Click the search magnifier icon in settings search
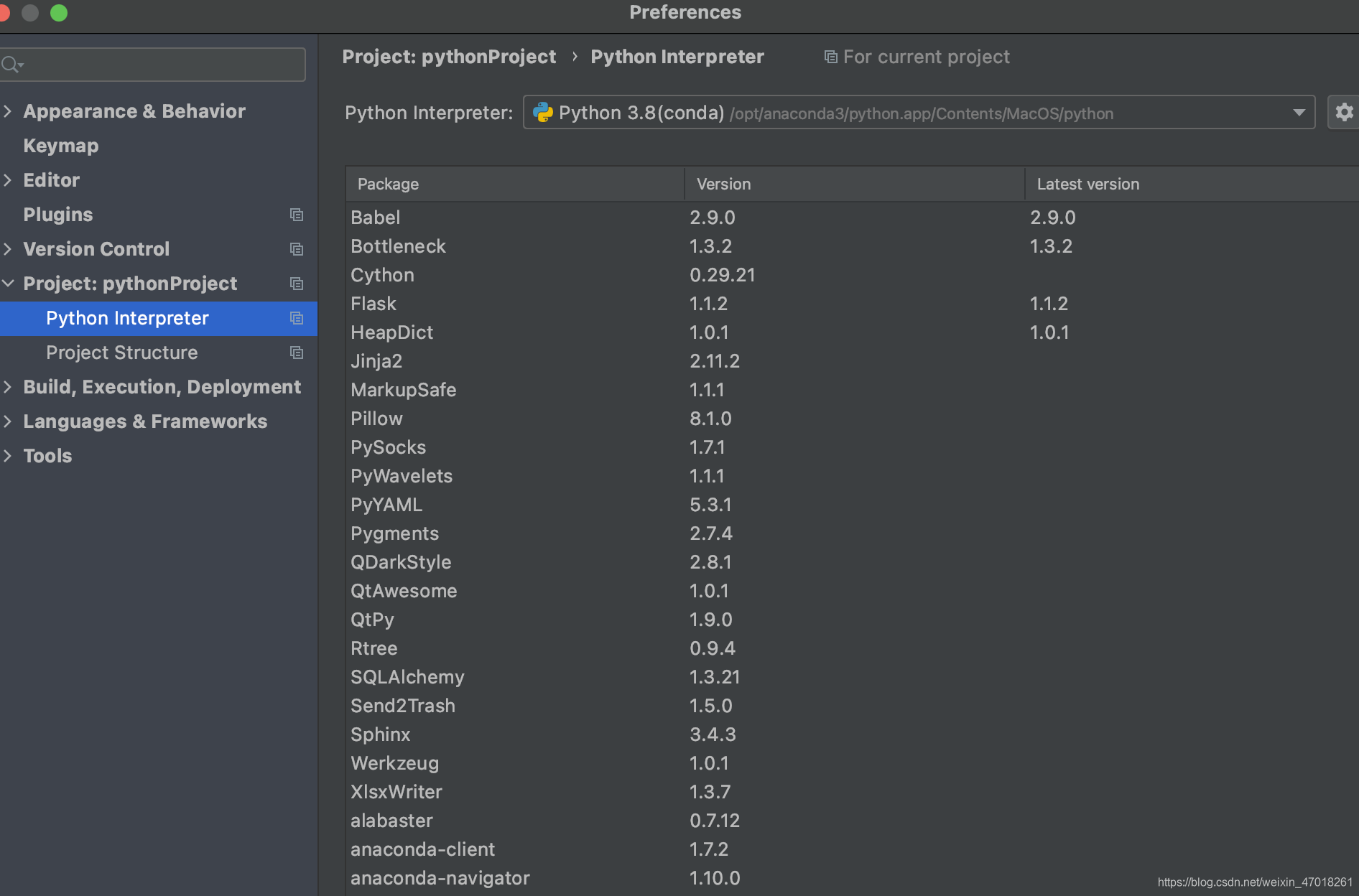1359x896 pixels. tap(12, 65)
